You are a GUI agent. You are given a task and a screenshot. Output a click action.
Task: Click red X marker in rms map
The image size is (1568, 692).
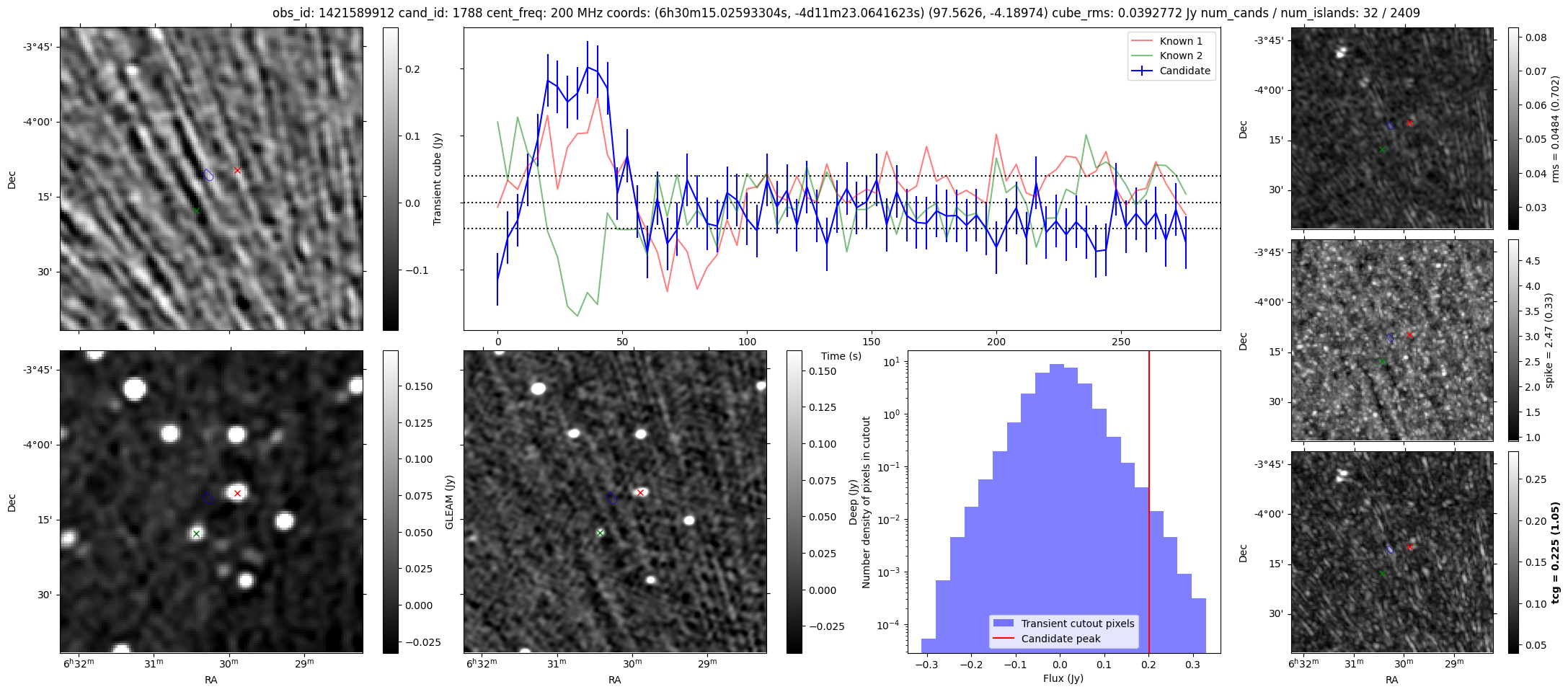[1409, 123]
